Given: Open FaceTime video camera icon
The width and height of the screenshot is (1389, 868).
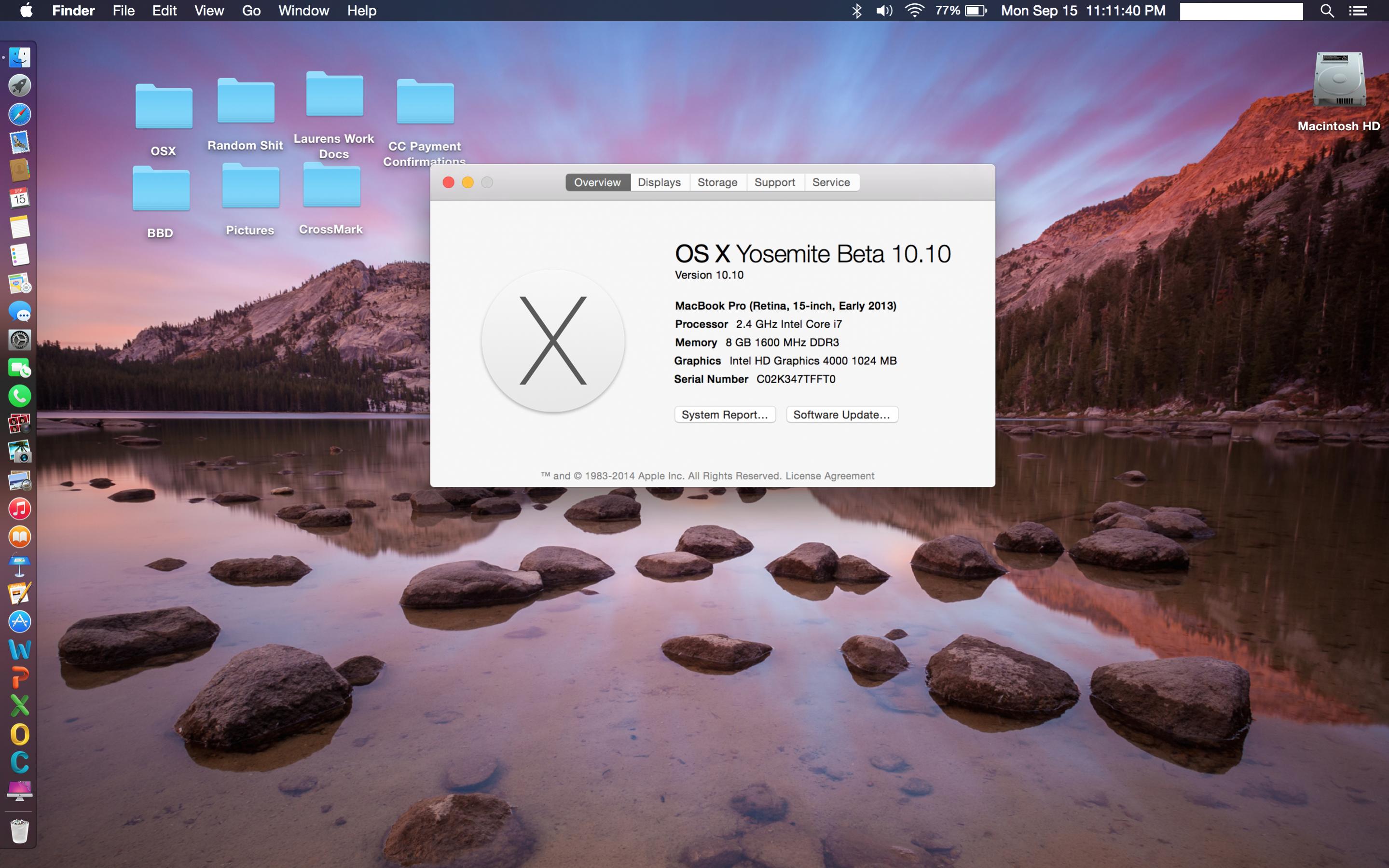Looking at the screenshot, I should 19,368.
